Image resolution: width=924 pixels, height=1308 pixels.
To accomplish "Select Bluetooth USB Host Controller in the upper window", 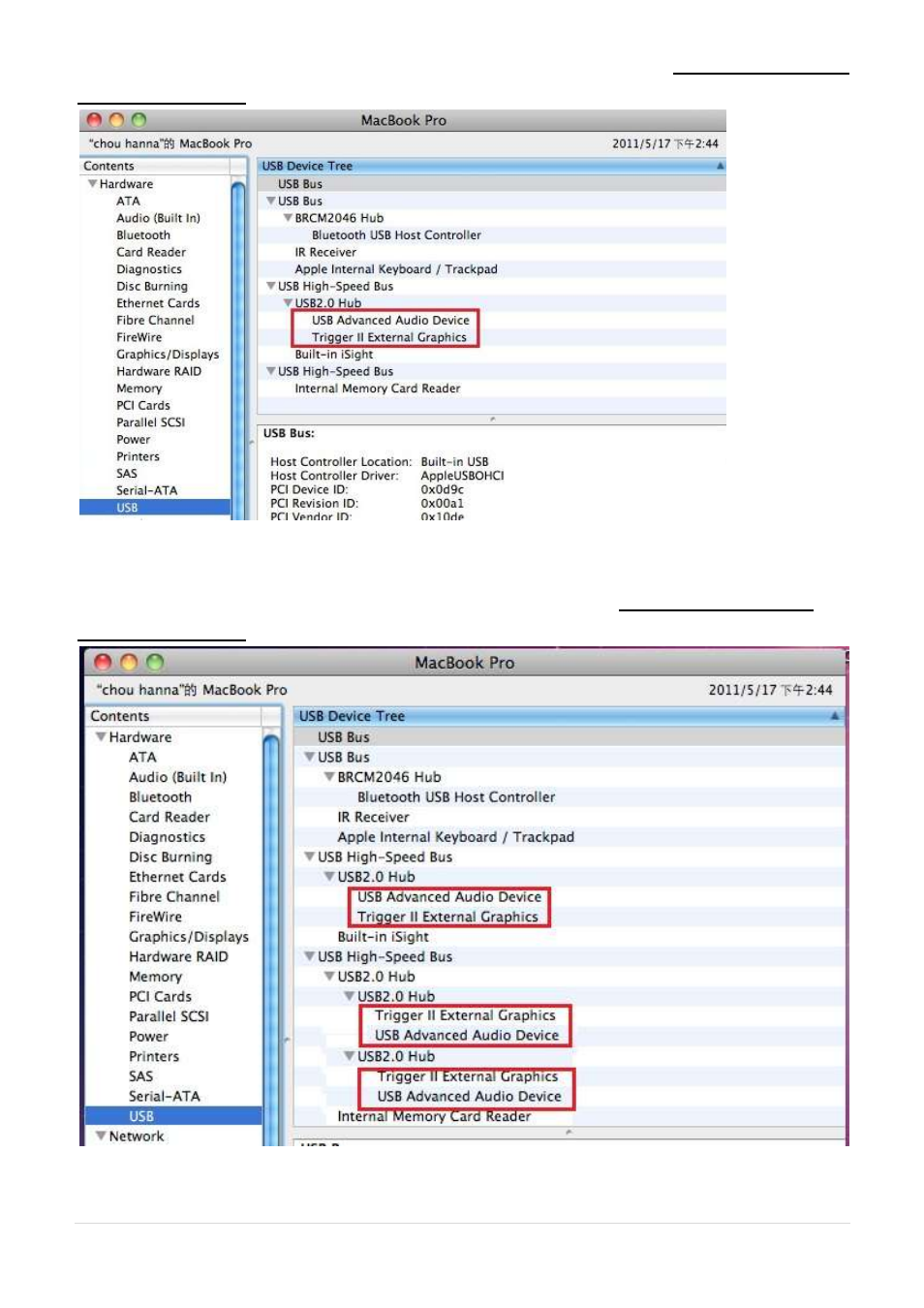I will point(396,235).
